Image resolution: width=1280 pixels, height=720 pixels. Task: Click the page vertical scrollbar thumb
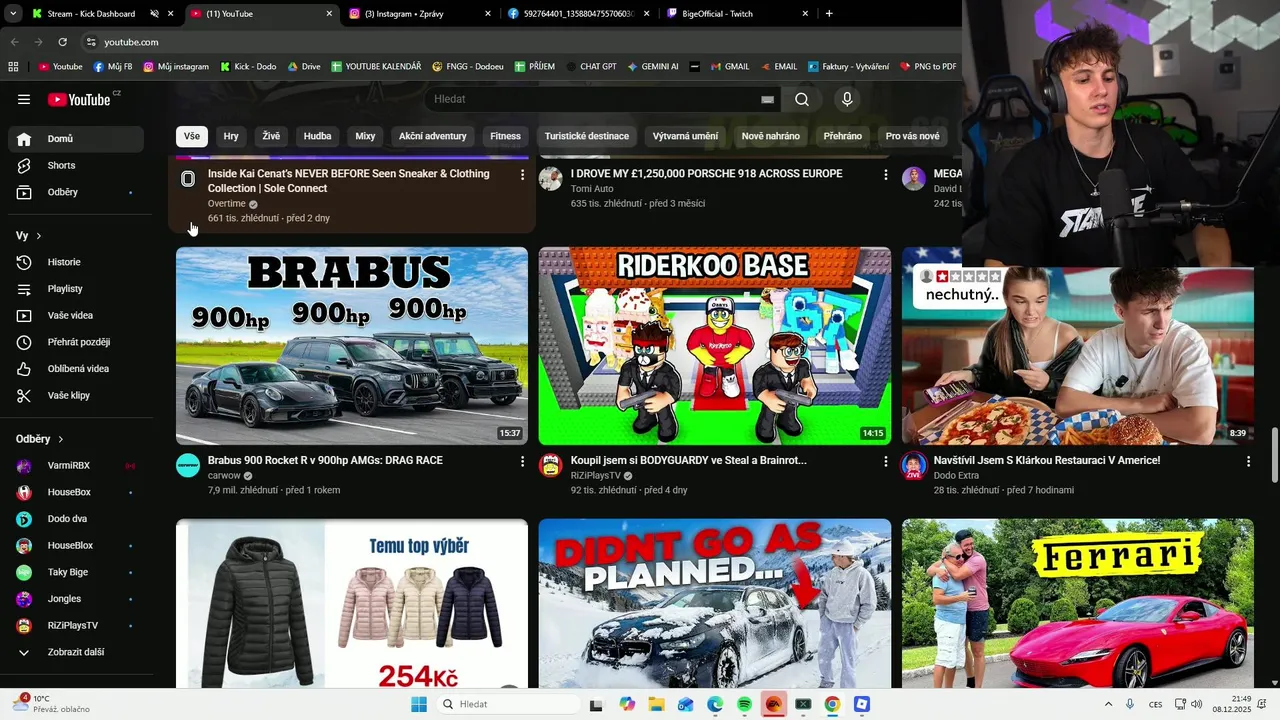1274,455
